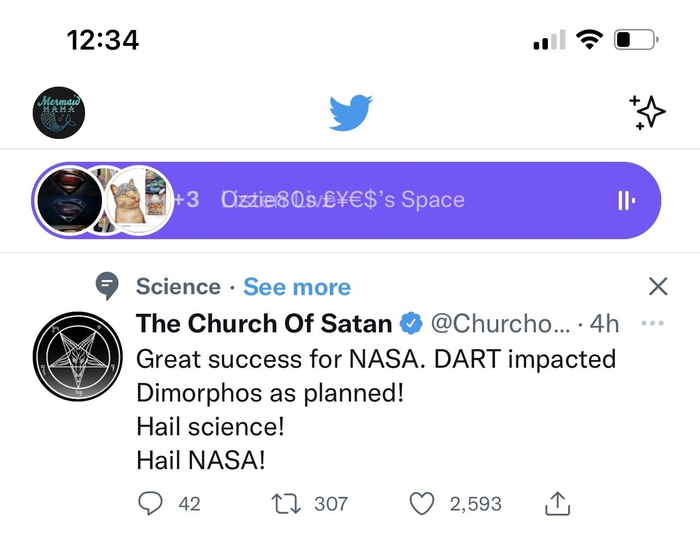
Task: Tap the Space audio waveform icon
Action: point(626,200)
